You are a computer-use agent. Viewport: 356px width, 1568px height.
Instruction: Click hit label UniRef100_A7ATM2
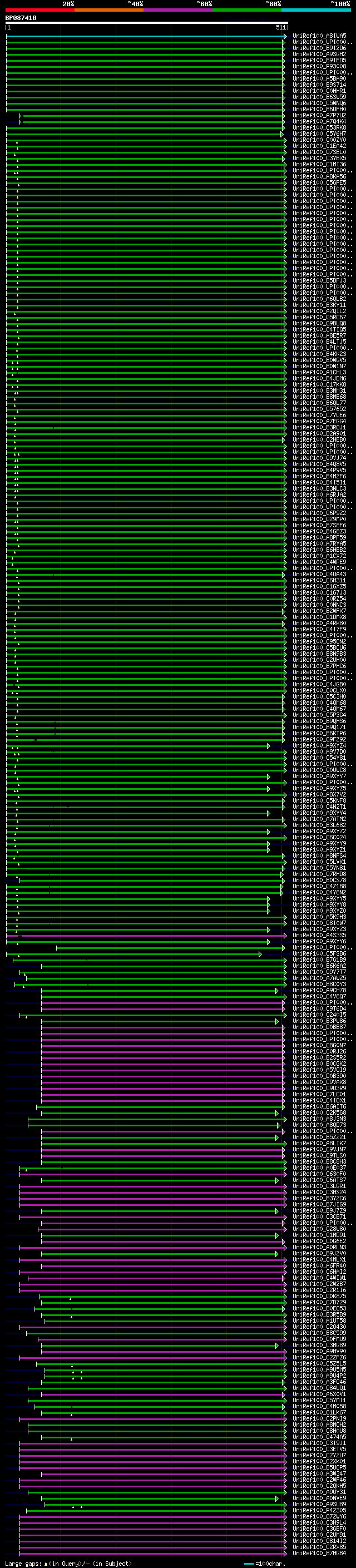pyautogui.click(x=319, y=819)
